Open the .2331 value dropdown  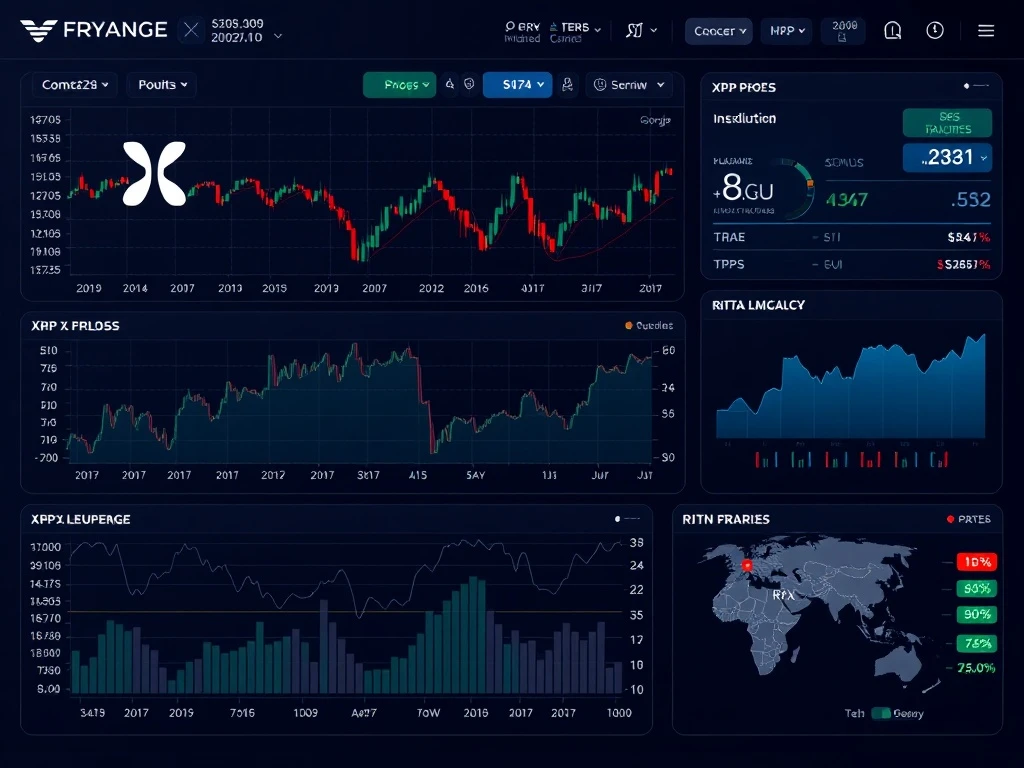point(948,157)
